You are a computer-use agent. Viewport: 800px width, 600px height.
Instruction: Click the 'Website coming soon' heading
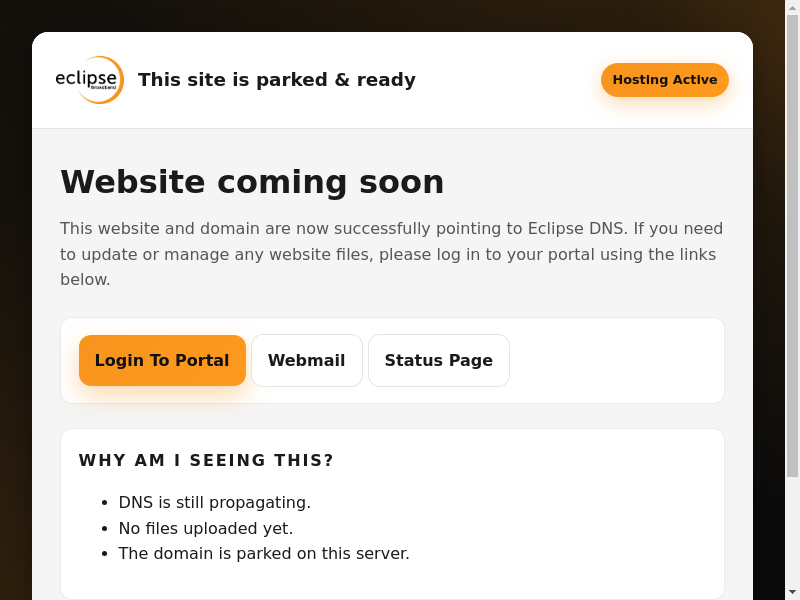click(252, 182)
